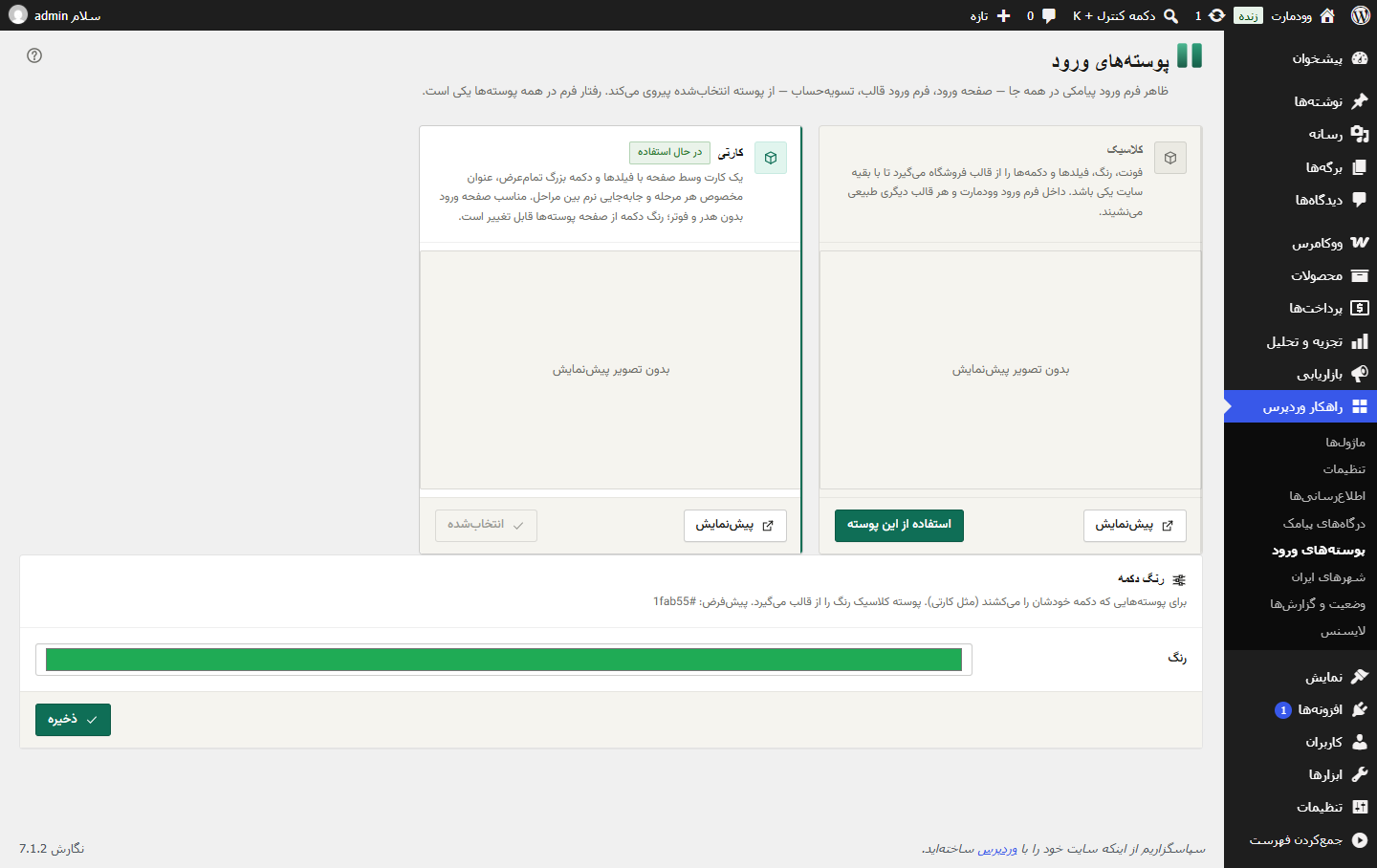Screen dimensions: 1377x868
Task: Click the بازاریابی megaphone icon
Action: click(1360, 374)
